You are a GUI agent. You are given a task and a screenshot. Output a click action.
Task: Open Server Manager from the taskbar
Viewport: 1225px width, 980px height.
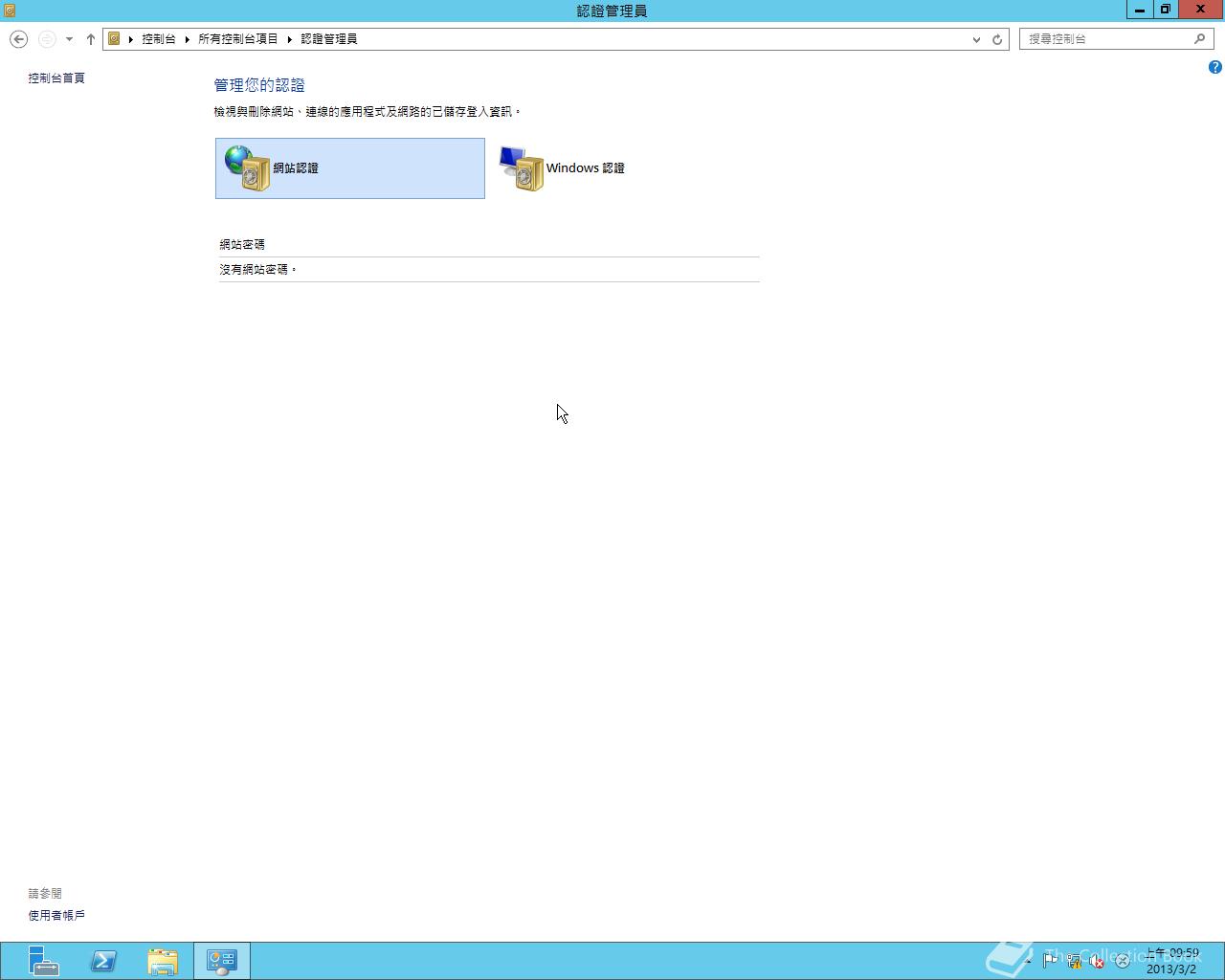click(x=42, y=961)
